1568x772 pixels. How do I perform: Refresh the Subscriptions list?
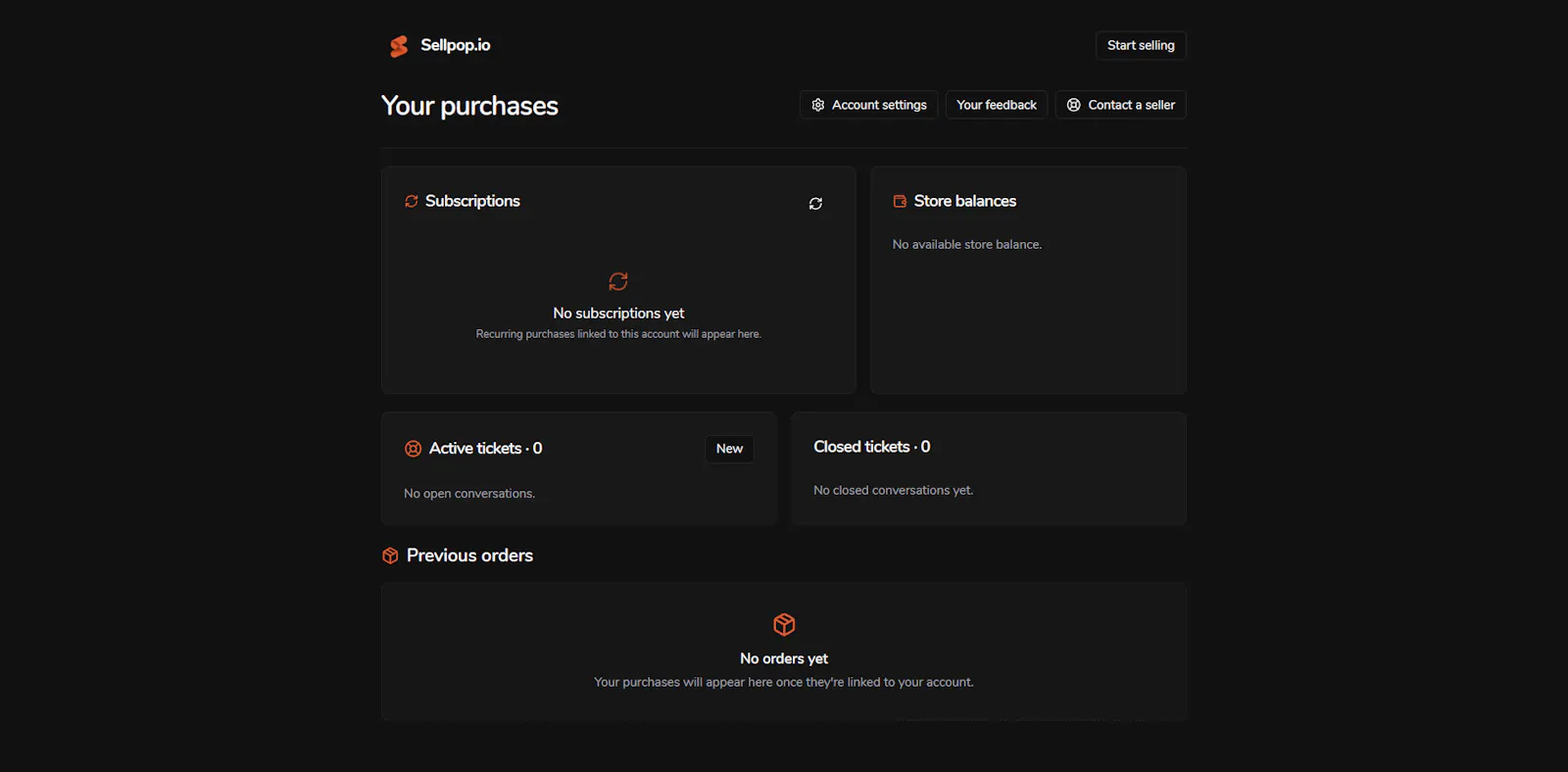point(815,204)
